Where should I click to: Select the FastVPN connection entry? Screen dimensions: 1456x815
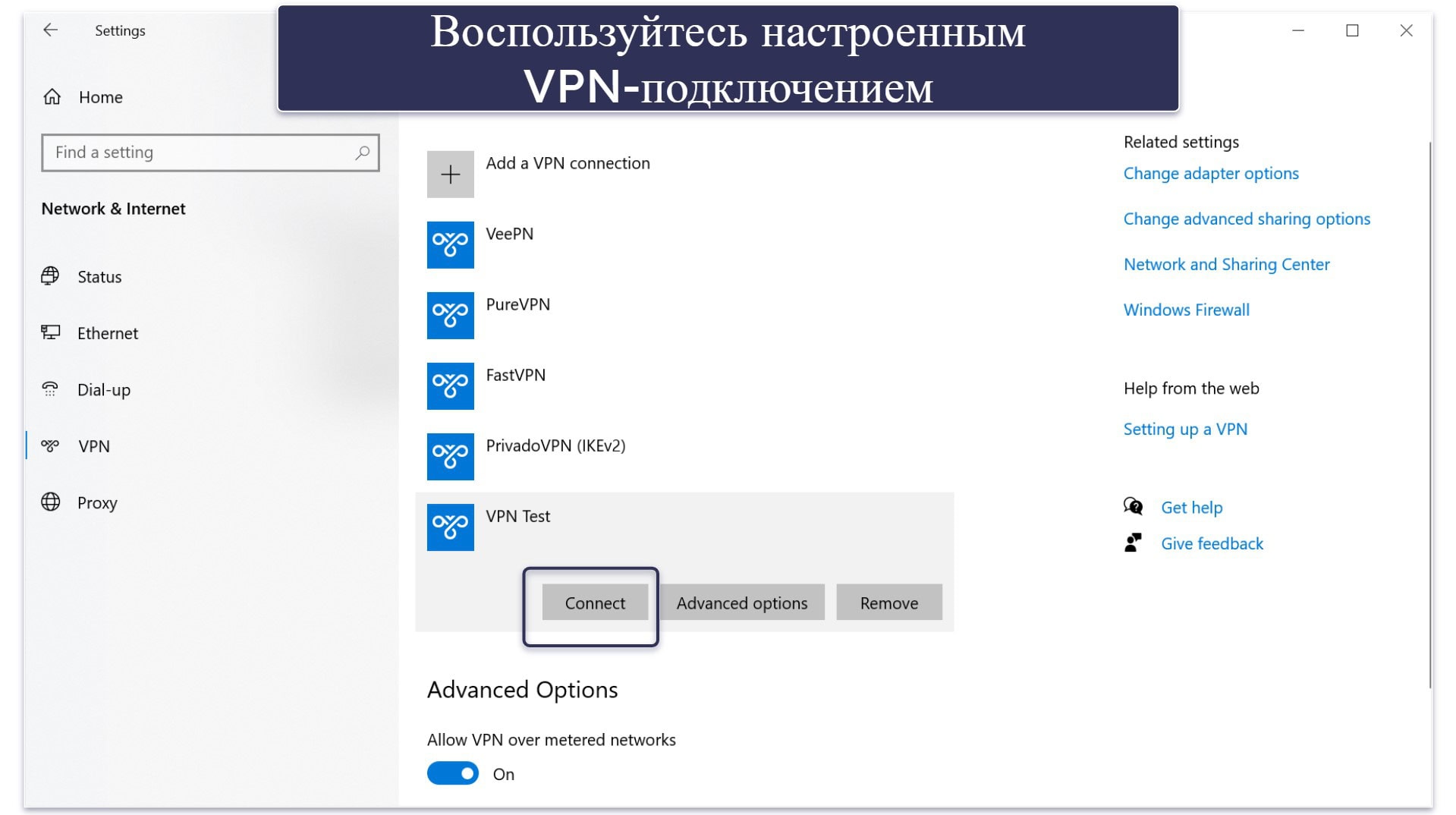click(x=515, y=375)
